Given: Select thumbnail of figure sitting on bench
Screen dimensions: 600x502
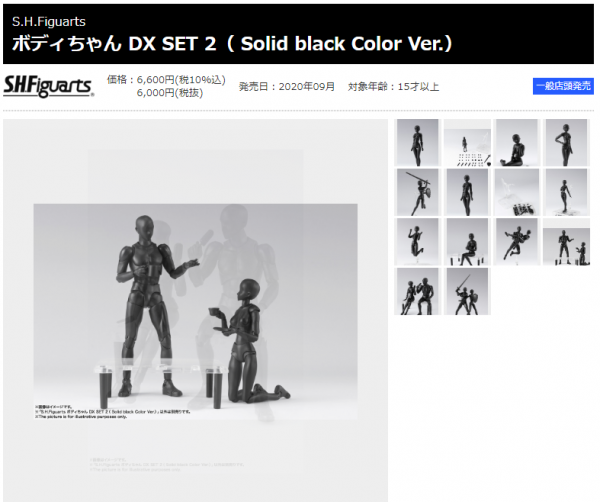Looking at the screenshot, I should click(x=467, y=242).
